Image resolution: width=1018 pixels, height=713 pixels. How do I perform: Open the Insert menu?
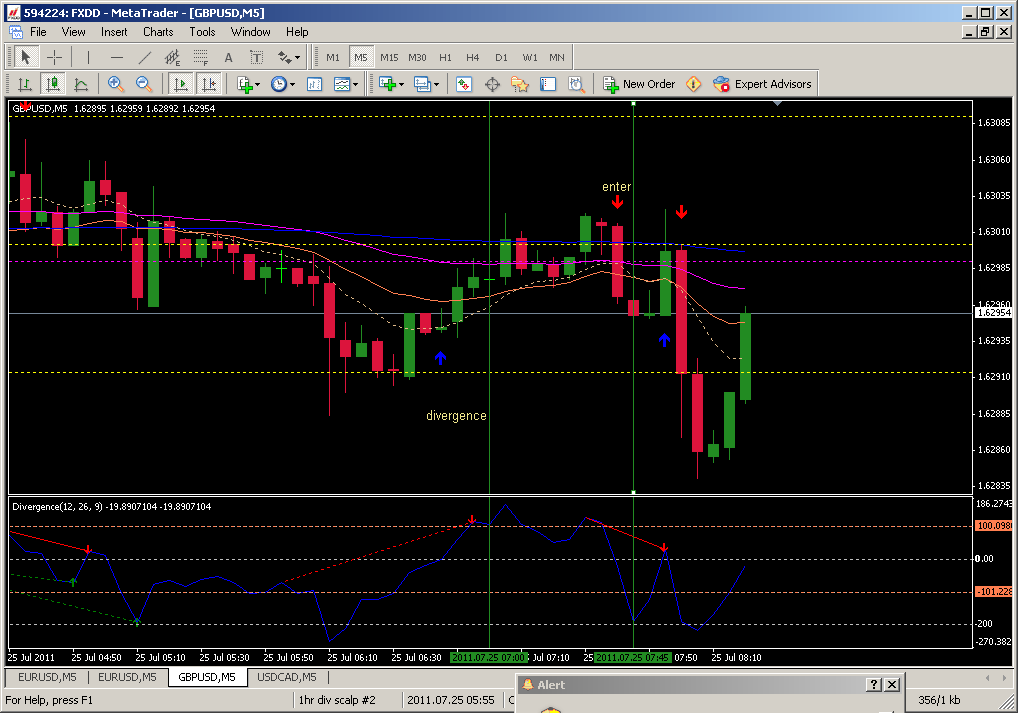pyautogui.click(x=114, y=32)
